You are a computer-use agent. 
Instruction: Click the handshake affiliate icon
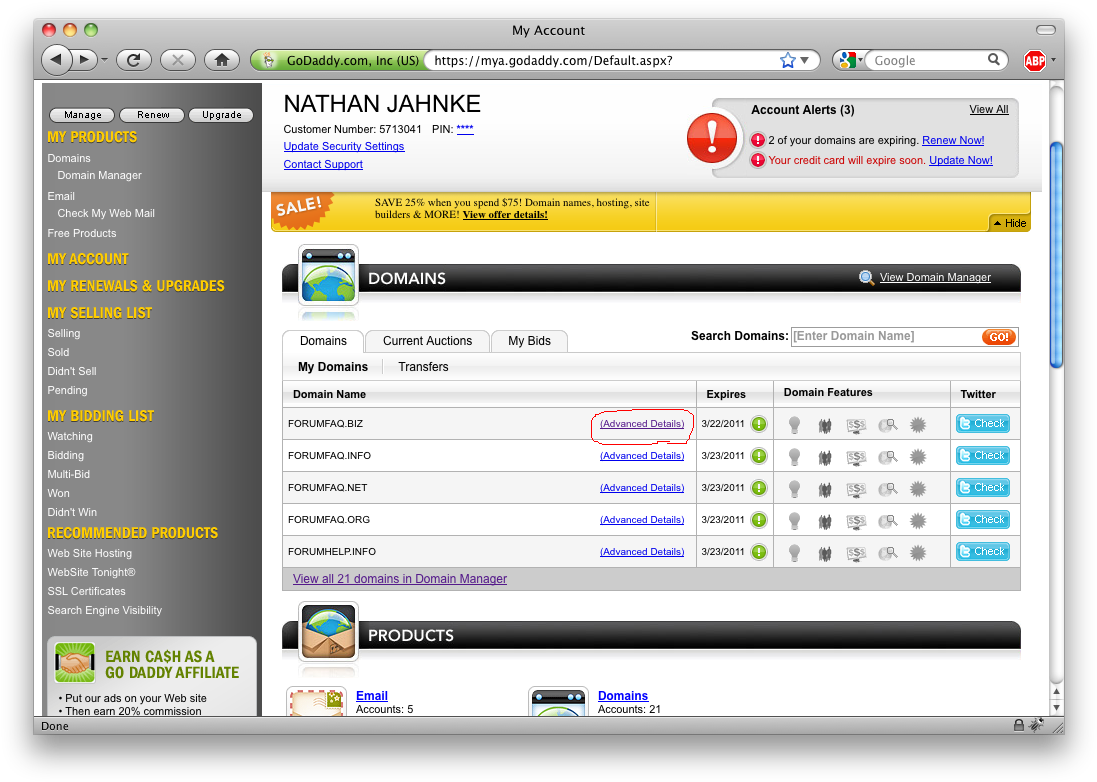(75, 662)
